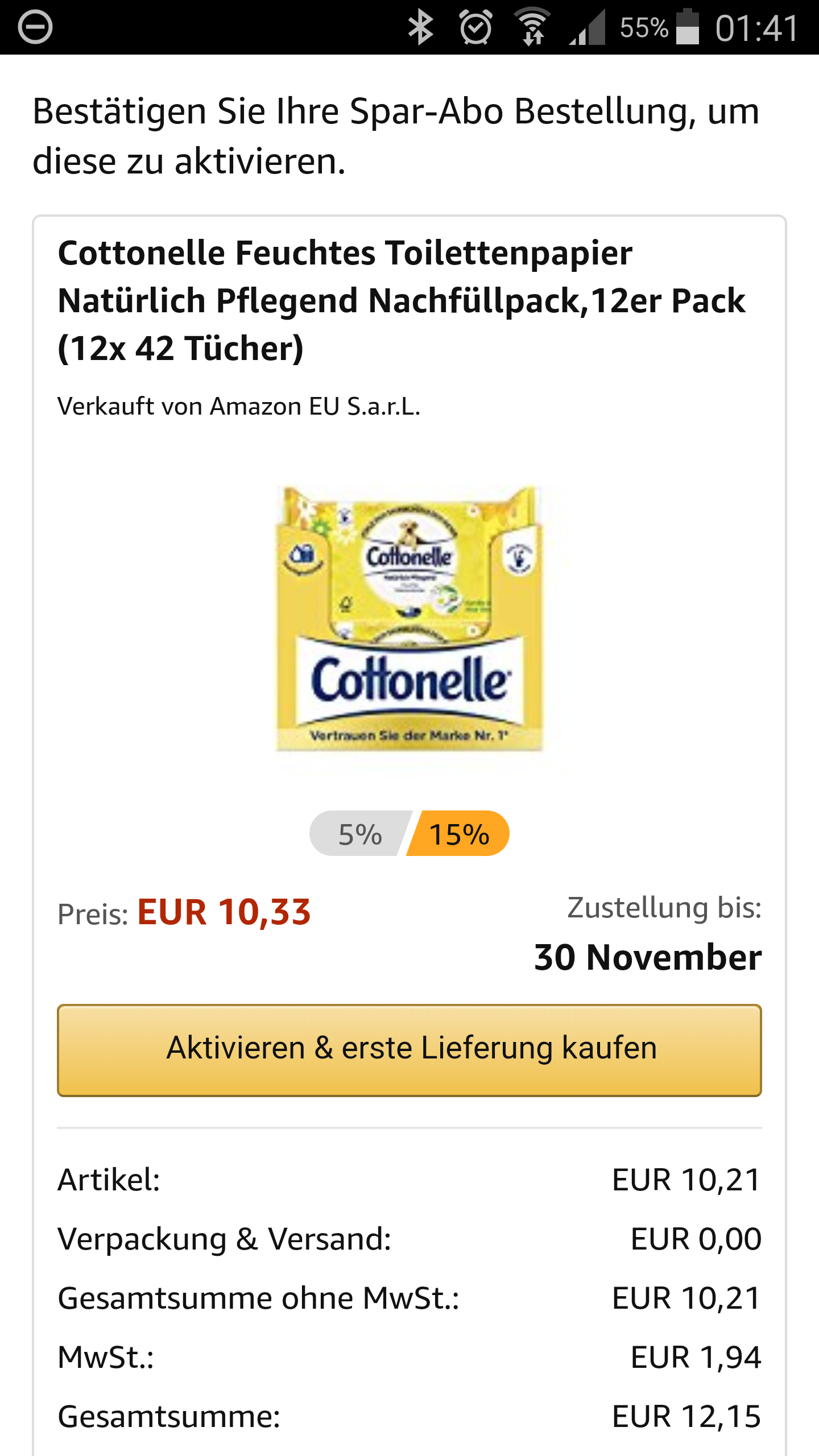Tap the 30 November delivery date
The width and height of the screenshot is (819, 1456).
647,958
